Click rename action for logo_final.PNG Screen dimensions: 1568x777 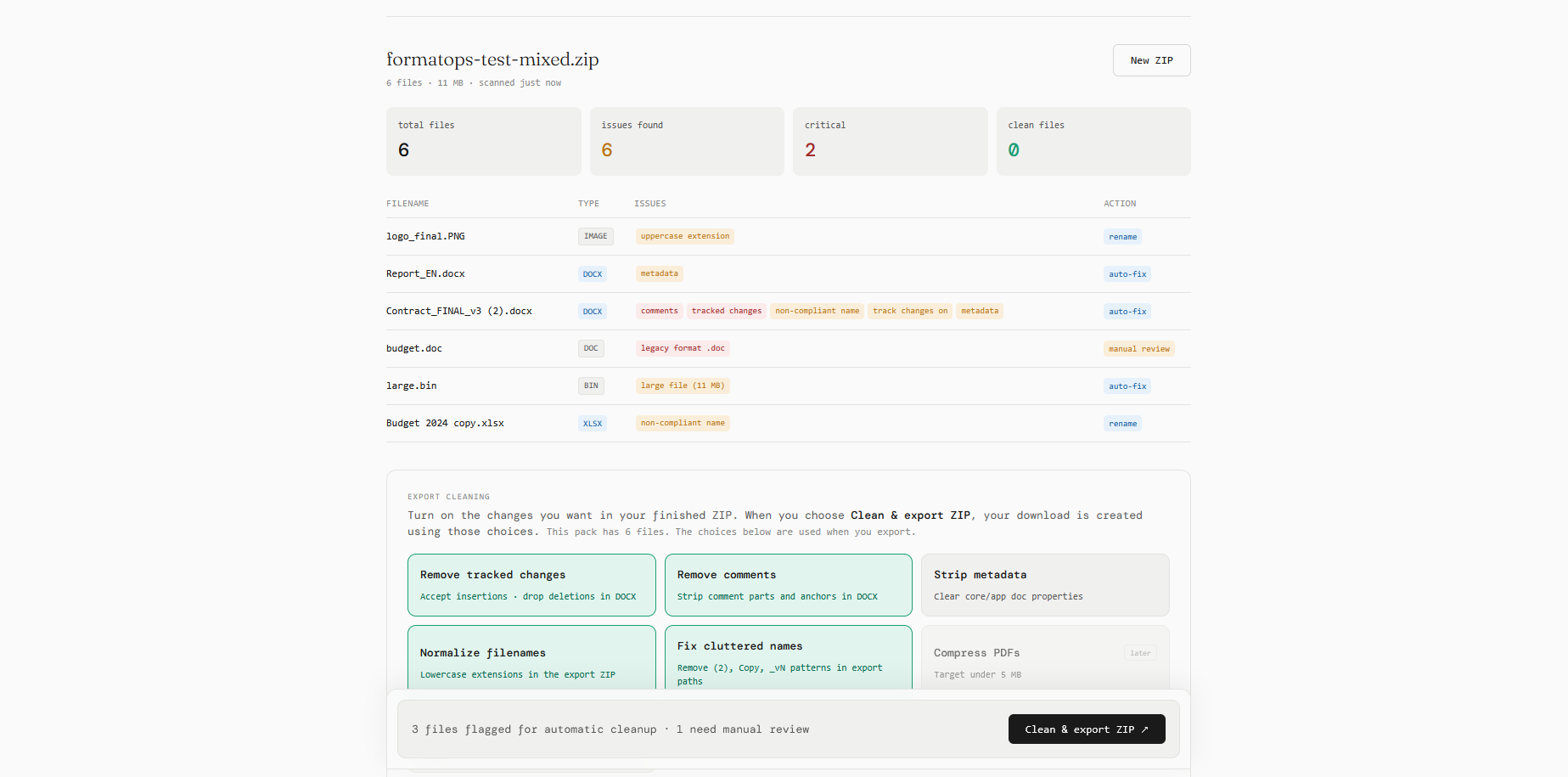pyautogui.click(x=1122, y=236)
